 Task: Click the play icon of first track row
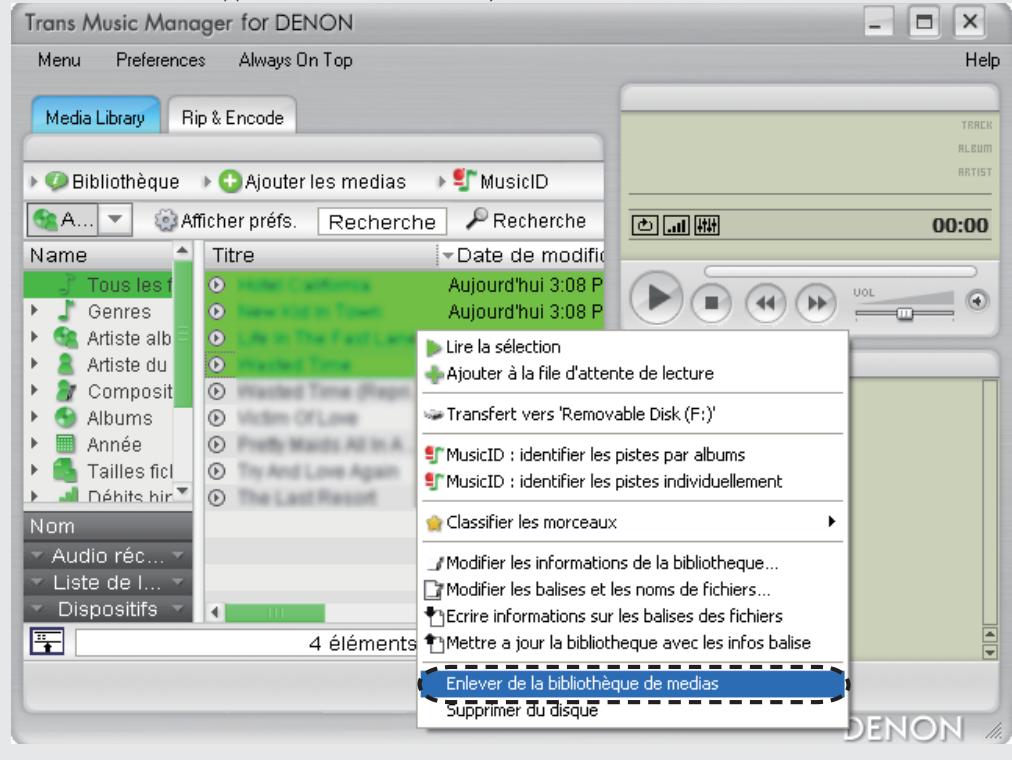[217, 285]
